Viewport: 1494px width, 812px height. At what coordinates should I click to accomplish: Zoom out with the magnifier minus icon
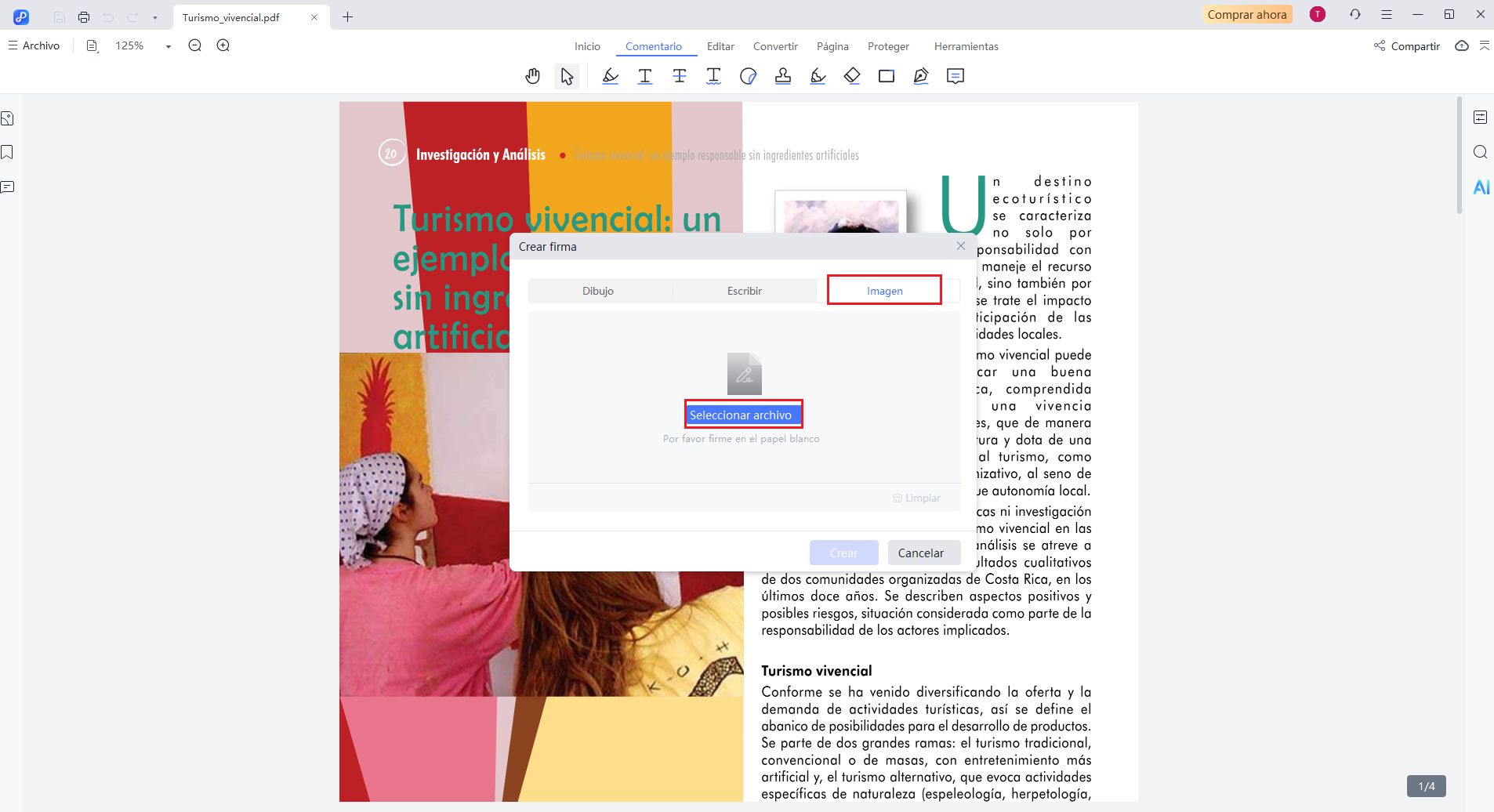pyautogui.click(x=194, y=45)
